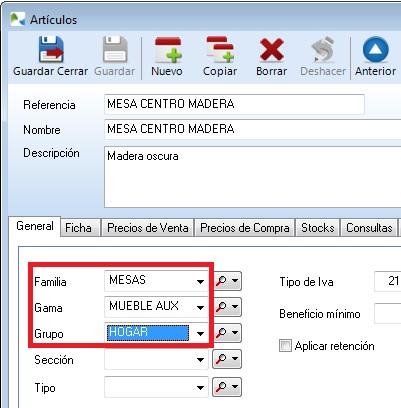Click the Descripción text area
Viewport: 401px width, 408px height.
[x=253, y=177]
